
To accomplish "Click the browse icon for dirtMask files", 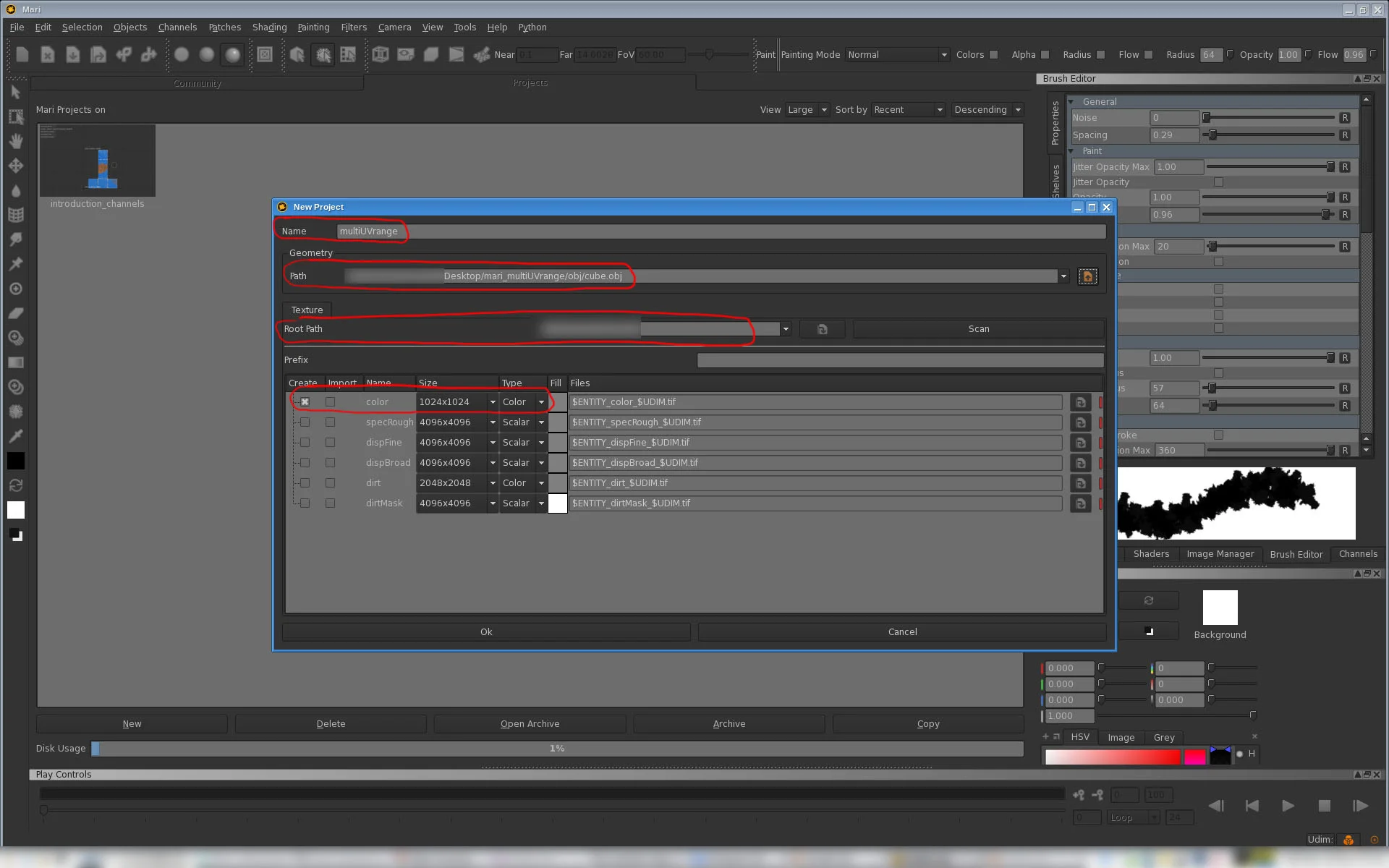I will pyautogui.click(x=1080, y=503).
